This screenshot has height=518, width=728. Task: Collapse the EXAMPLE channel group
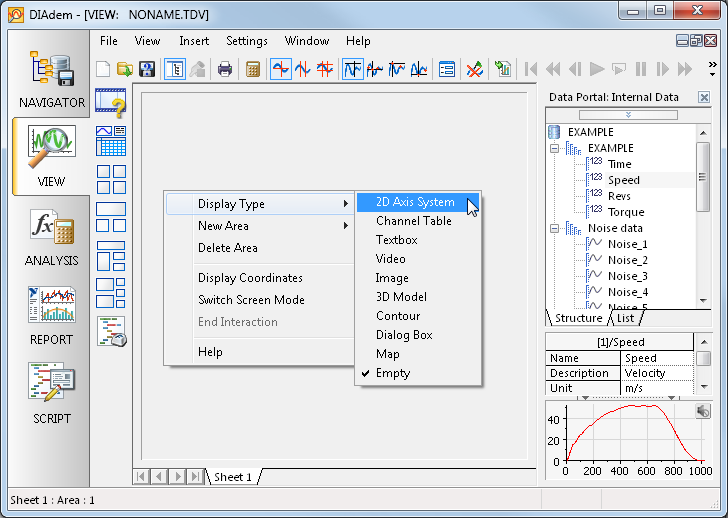554,148
